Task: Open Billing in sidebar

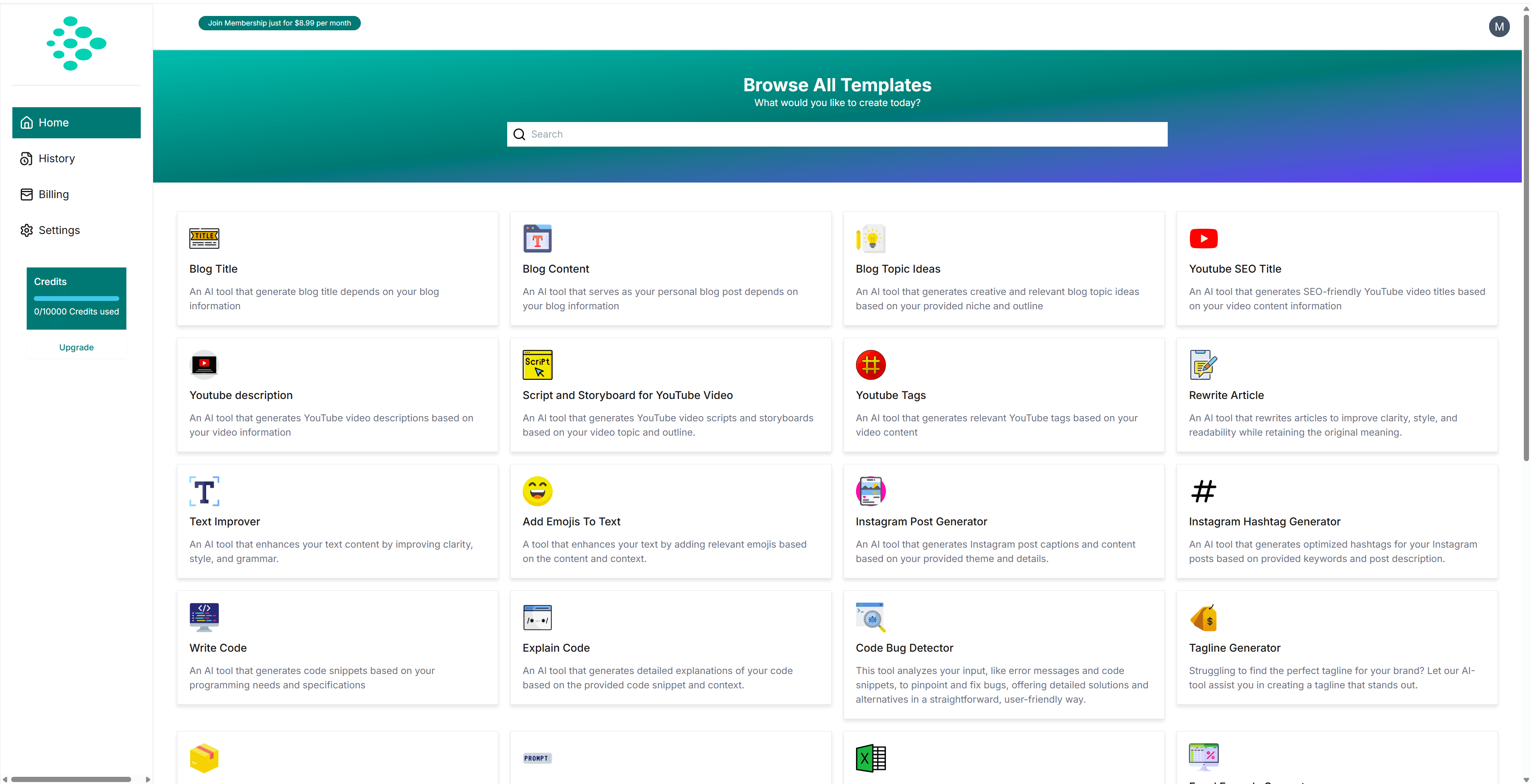Action: [76, 194]
